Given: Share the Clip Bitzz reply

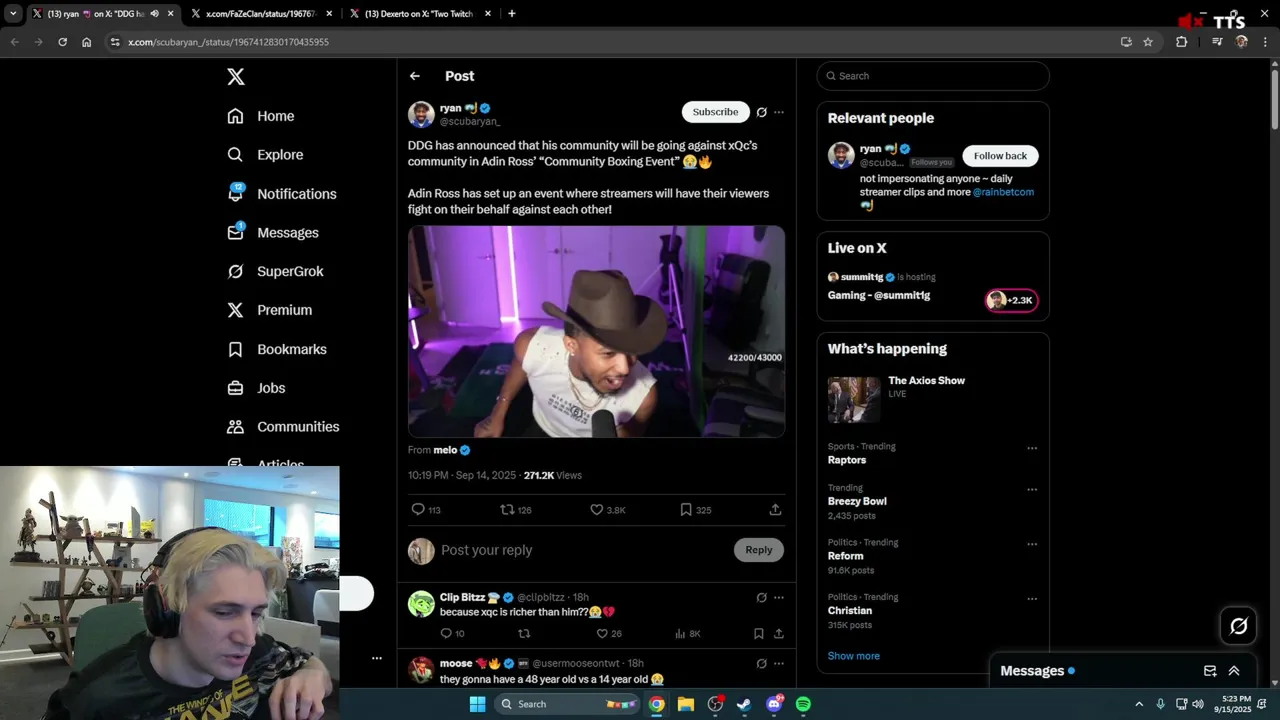Looking at the screenshot, I should pyautogui.click(x=779, y=634).
